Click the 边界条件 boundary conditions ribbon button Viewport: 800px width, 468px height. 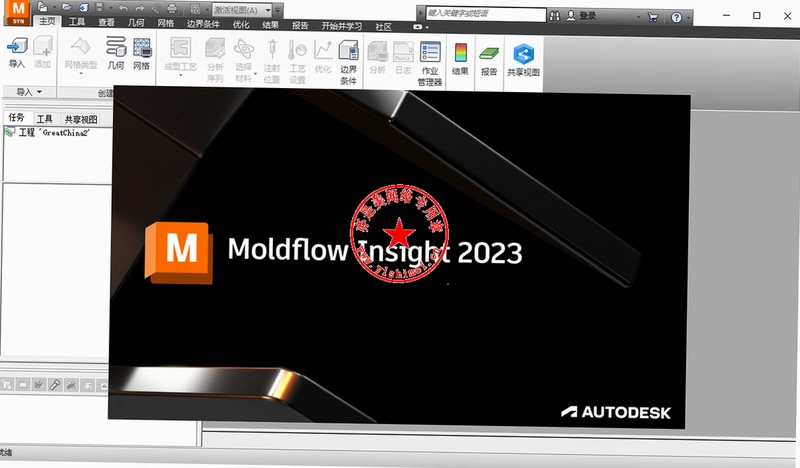(348, 62)
